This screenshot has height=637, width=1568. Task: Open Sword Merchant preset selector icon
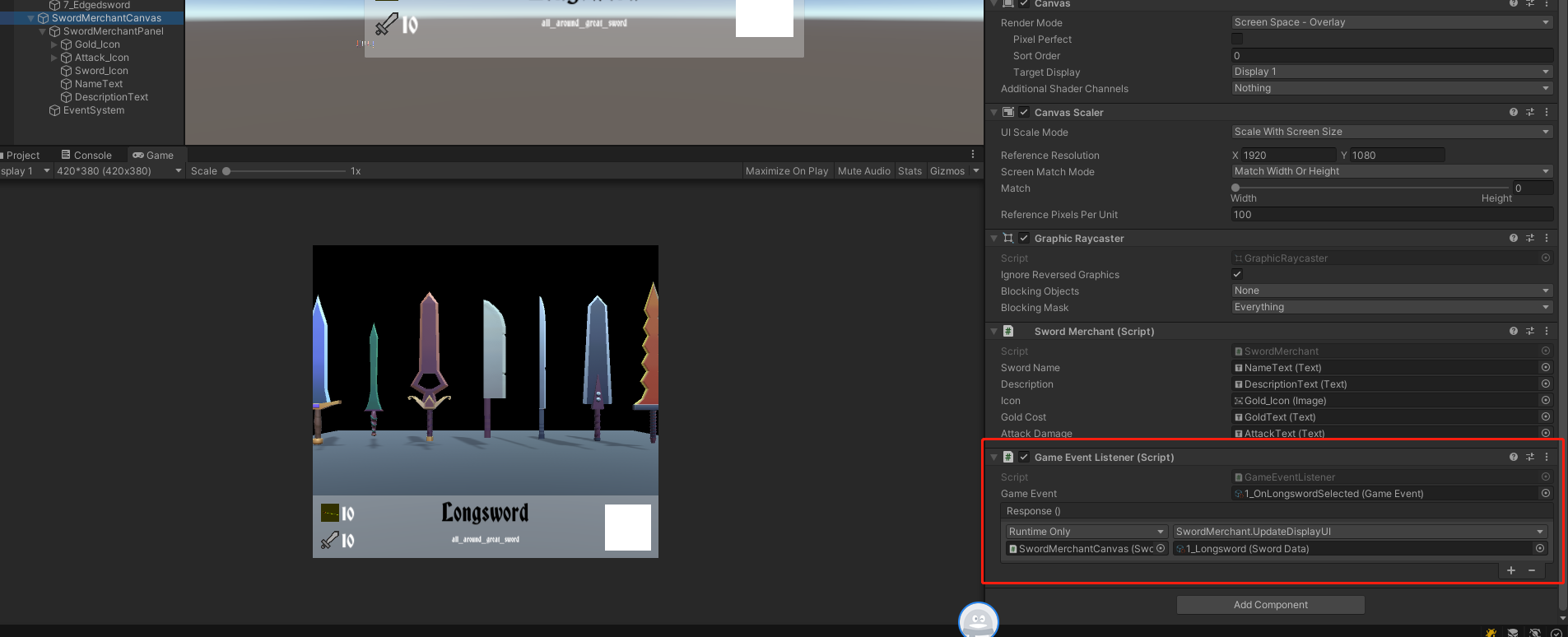click(1530, 331)
